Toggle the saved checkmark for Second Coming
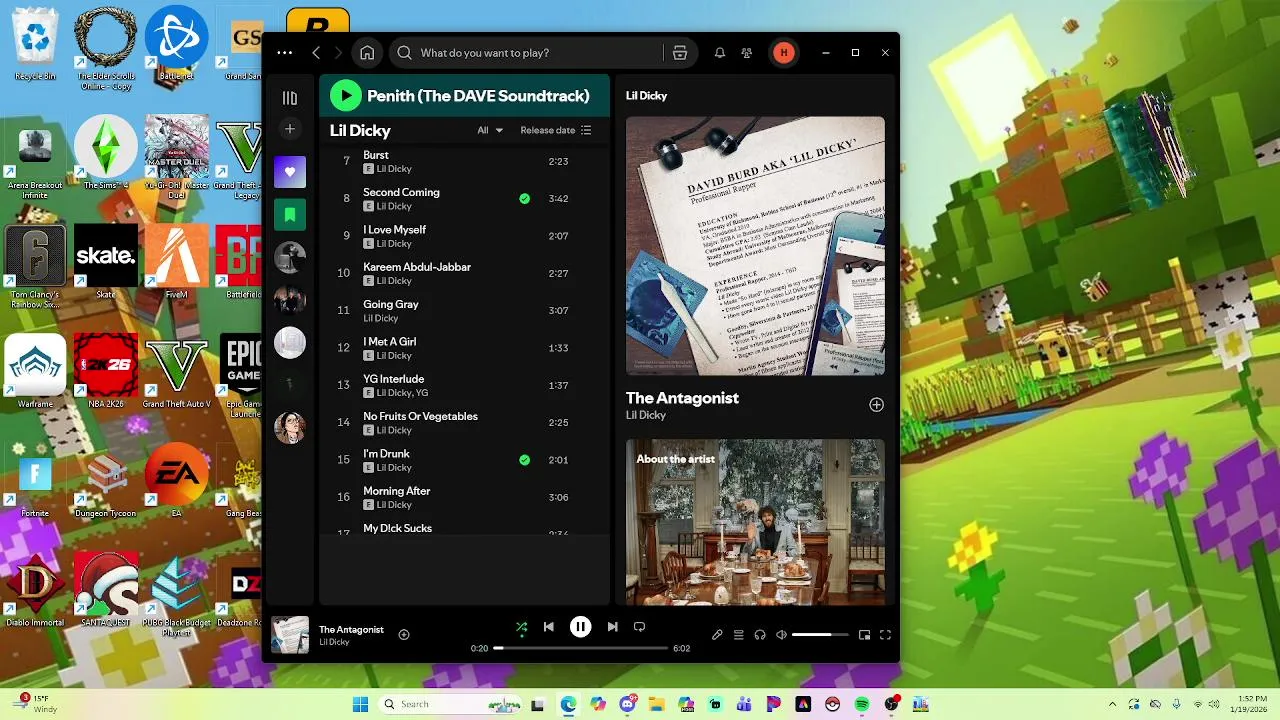1280x720 pixels. coord(525,199)
